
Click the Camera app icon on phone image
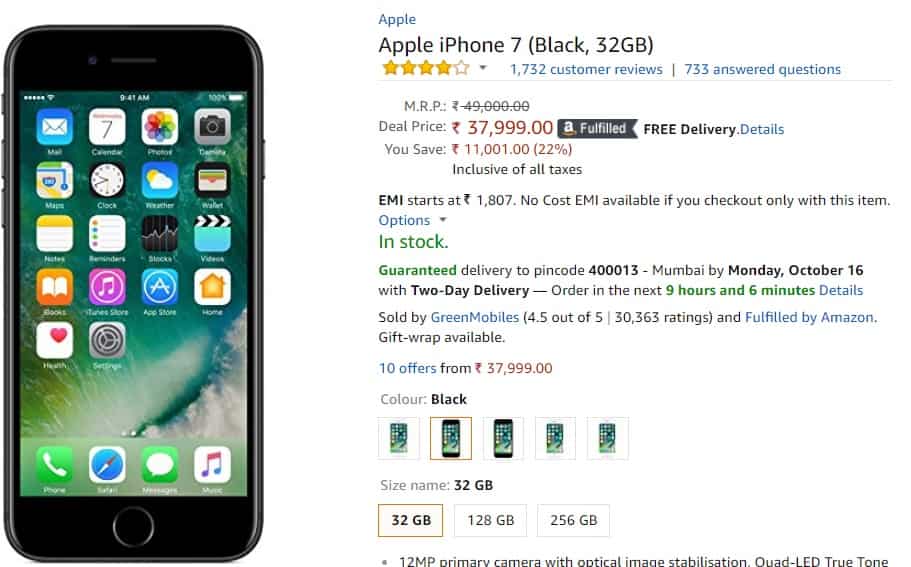[212, 127]
